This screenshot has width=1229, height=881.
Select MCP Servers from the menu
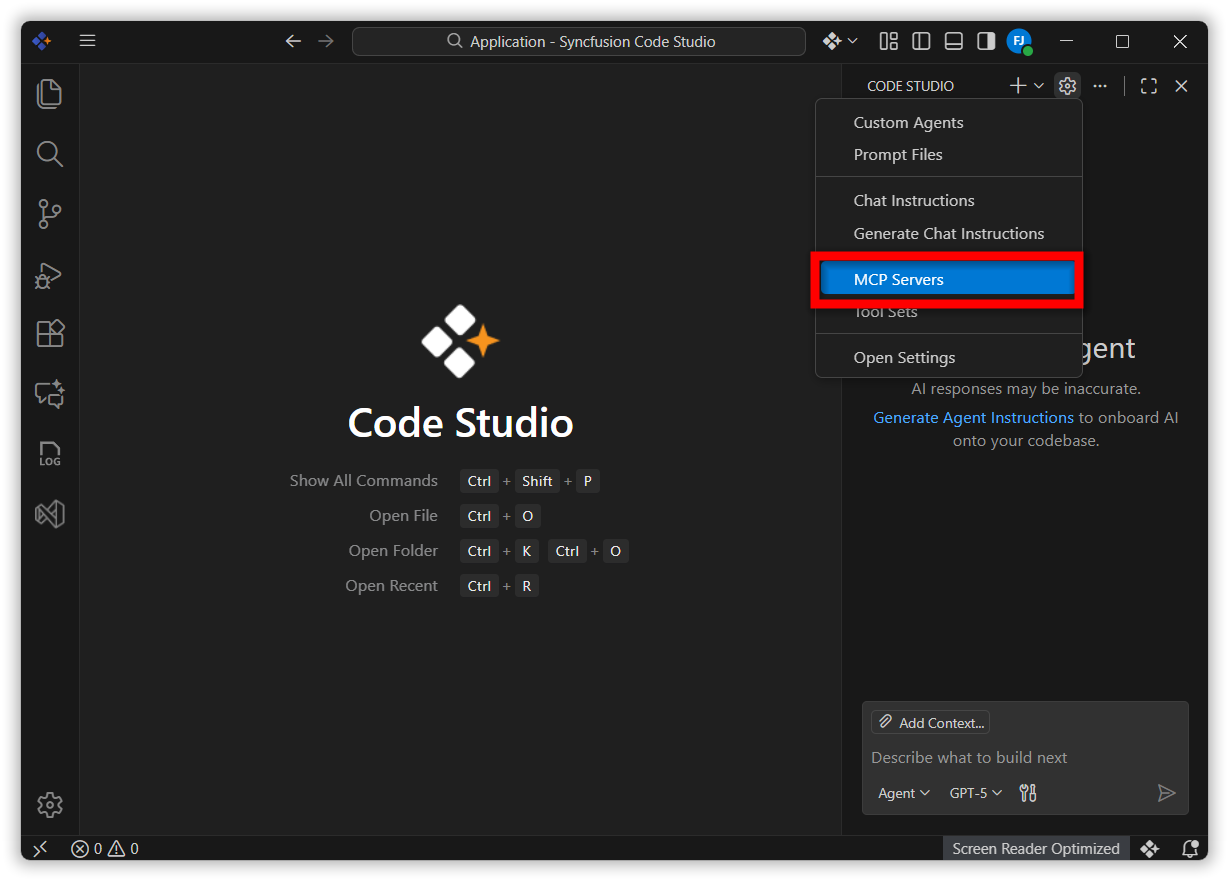[947, 280]
